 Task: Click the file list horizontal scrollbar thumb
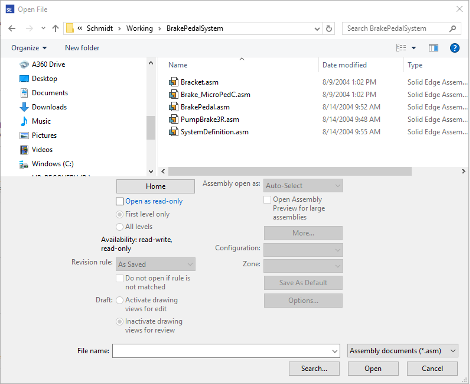[290, 171]
